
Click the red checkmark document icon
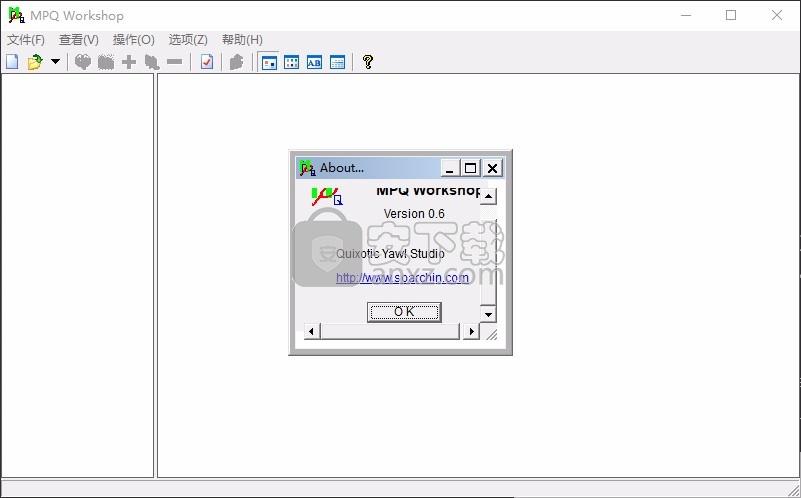coord(207,62)
